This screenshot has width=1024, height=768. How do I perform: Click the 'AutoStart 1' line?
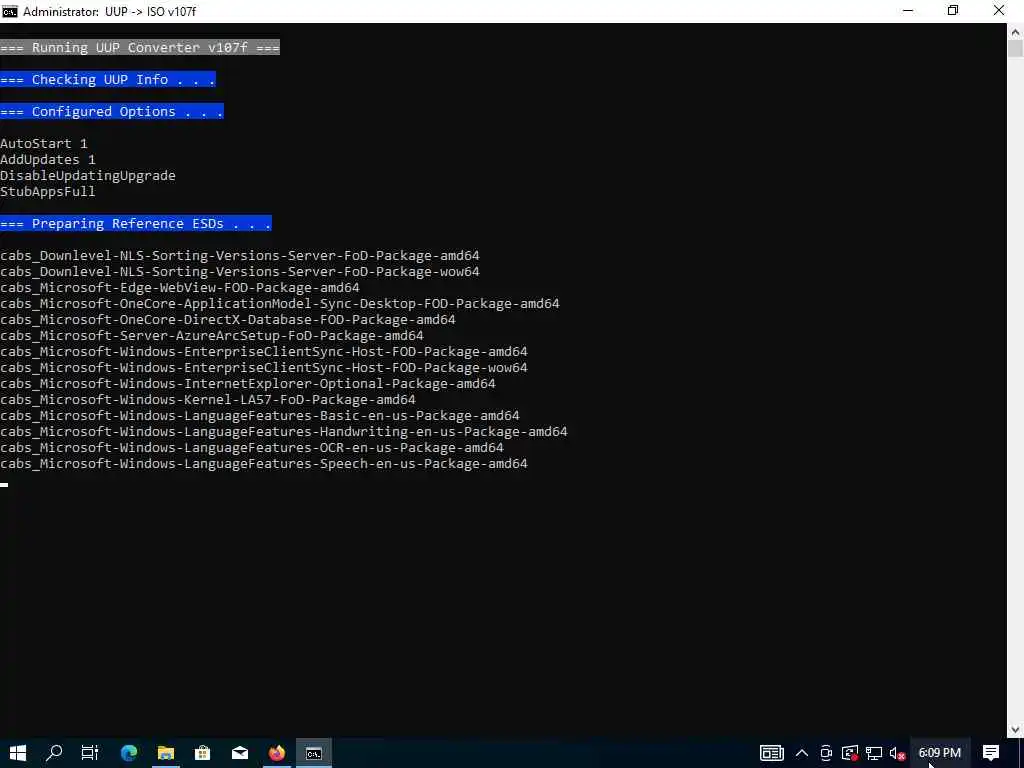click(44, 143)
